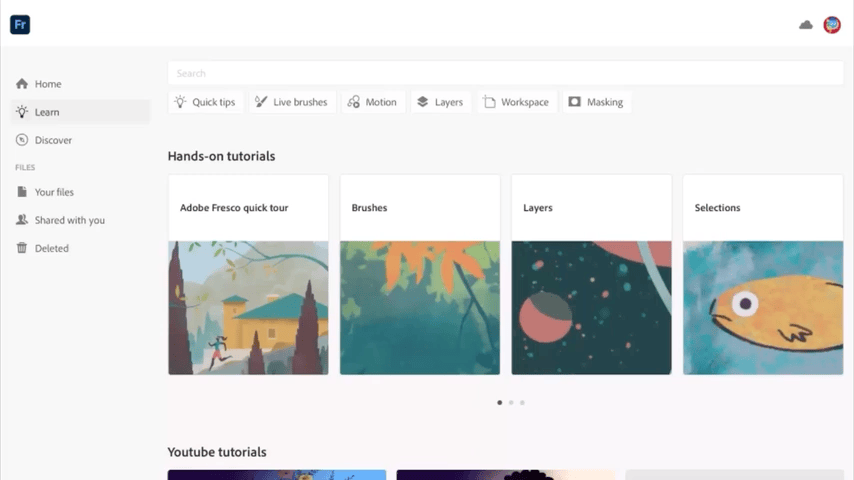Filter tutorials by Motion
Screen dimensions: 854x480
point(374,102)
